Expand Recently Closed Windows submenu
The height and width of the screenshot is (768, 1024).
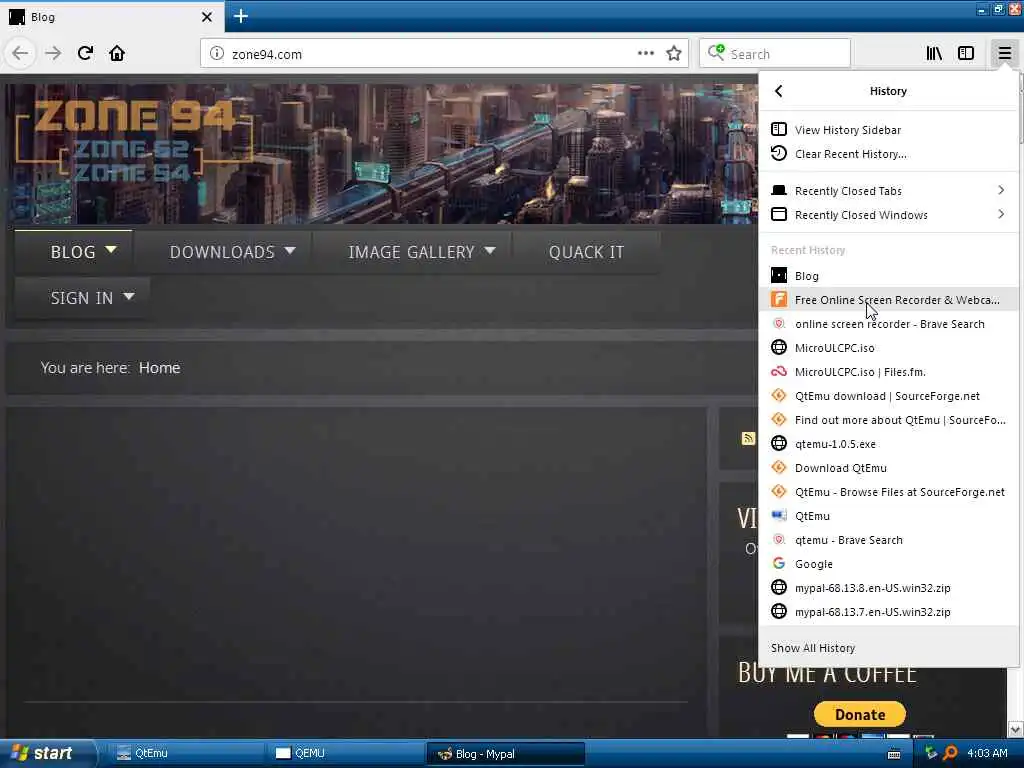888,215
